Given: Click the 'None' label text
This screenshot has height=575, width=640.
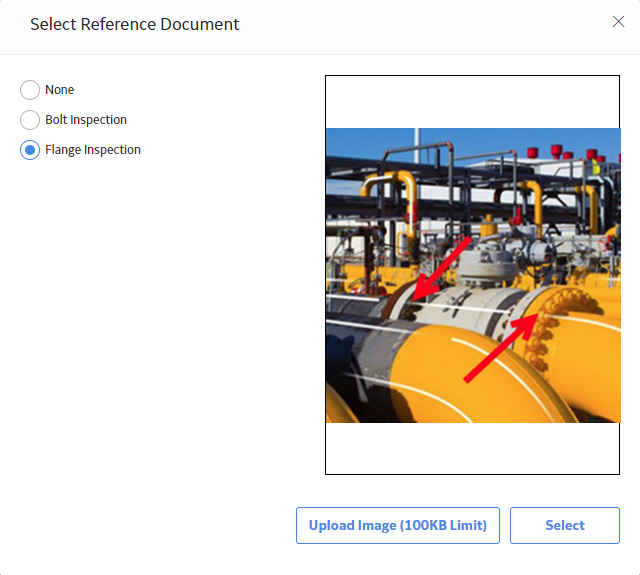Looking at the screenshot, I should point(60,90).
